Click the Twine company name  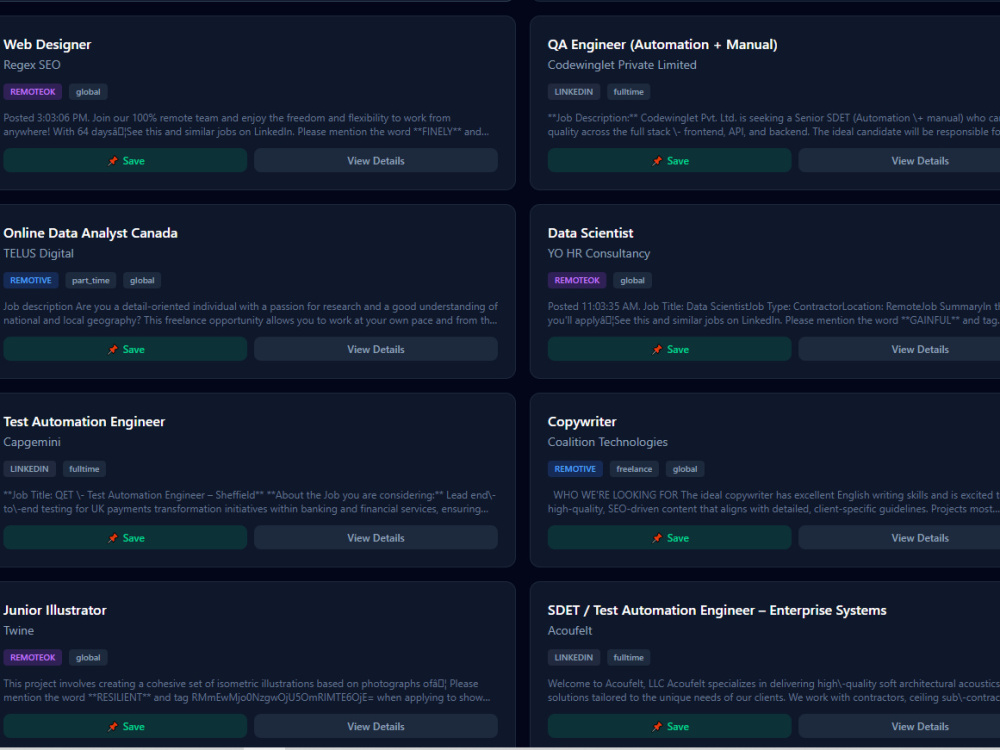pos(18,631)
